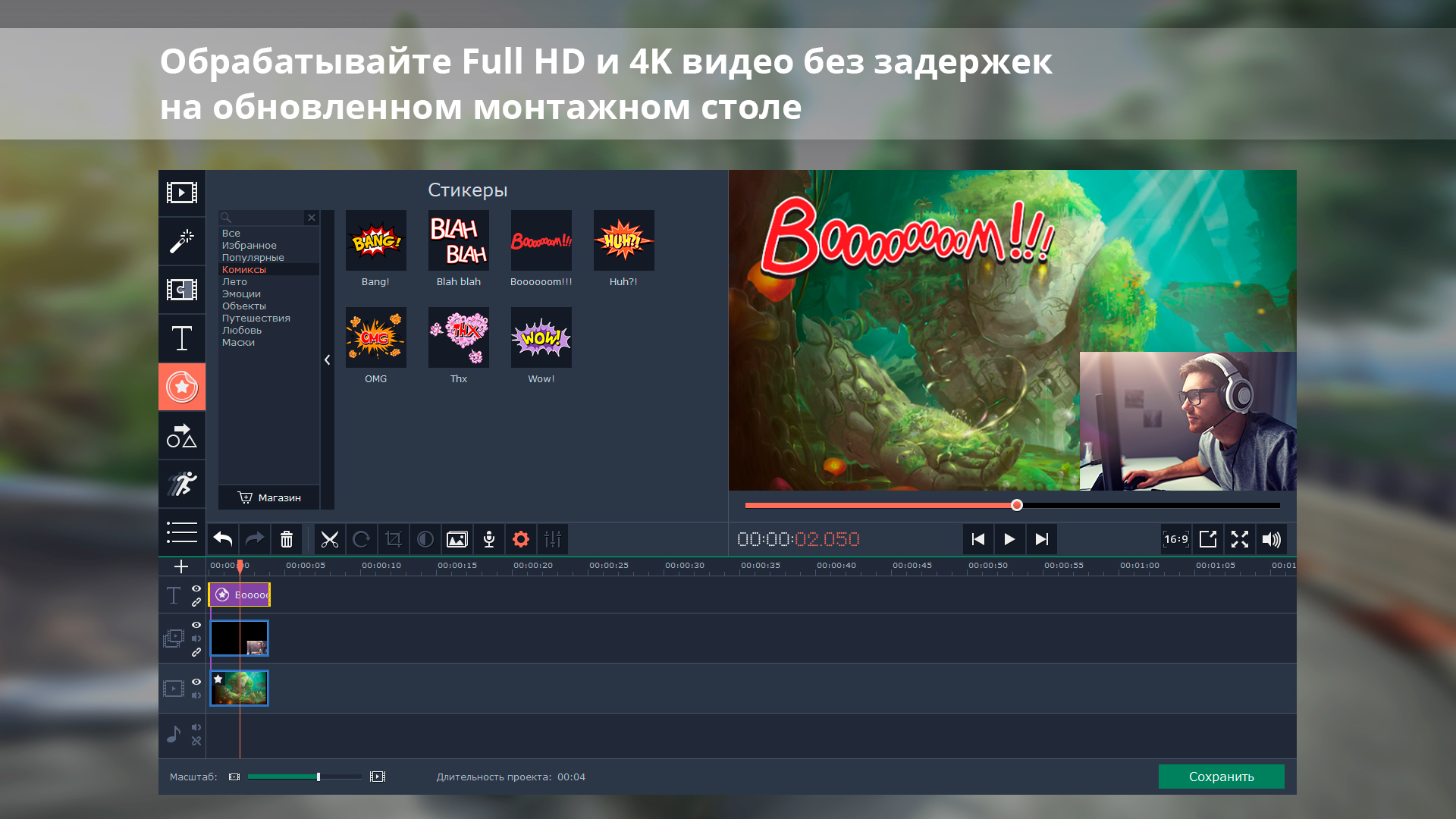Click zoom out timeline icon
Image resolution: width=1456 pixels, height=819 pixels.
(x=234, y=777)
